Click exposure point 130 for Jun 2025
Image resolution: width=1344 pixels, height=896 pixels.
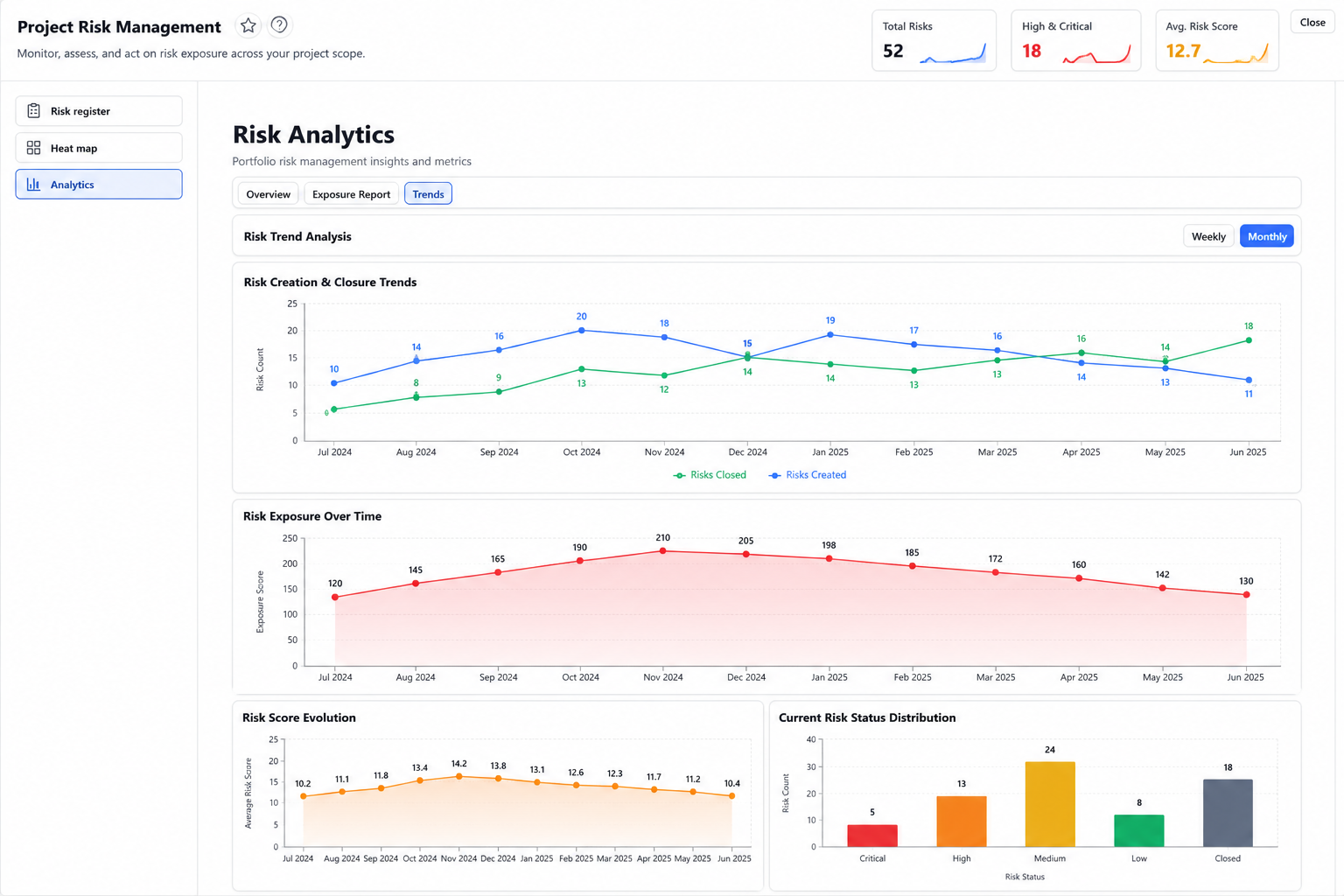[1246, 595]
